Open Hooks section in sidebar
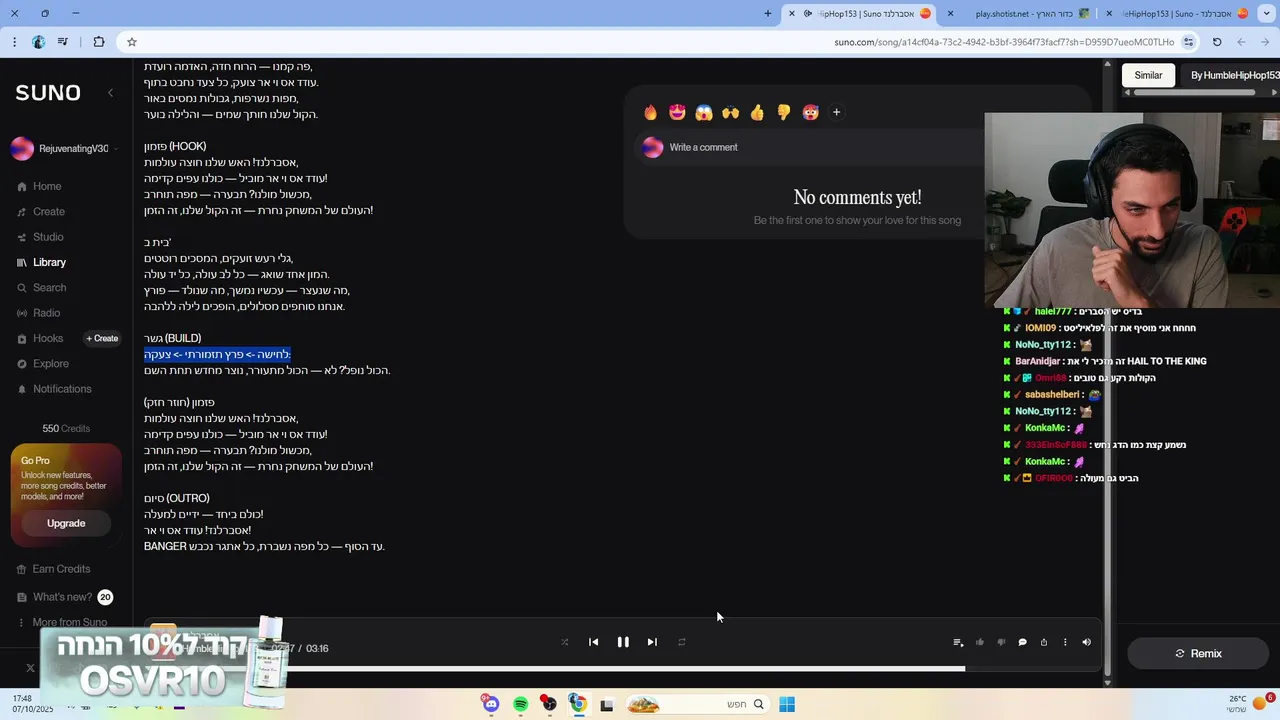Screen dimensions: 1280x720 click(x=40, y=338)
